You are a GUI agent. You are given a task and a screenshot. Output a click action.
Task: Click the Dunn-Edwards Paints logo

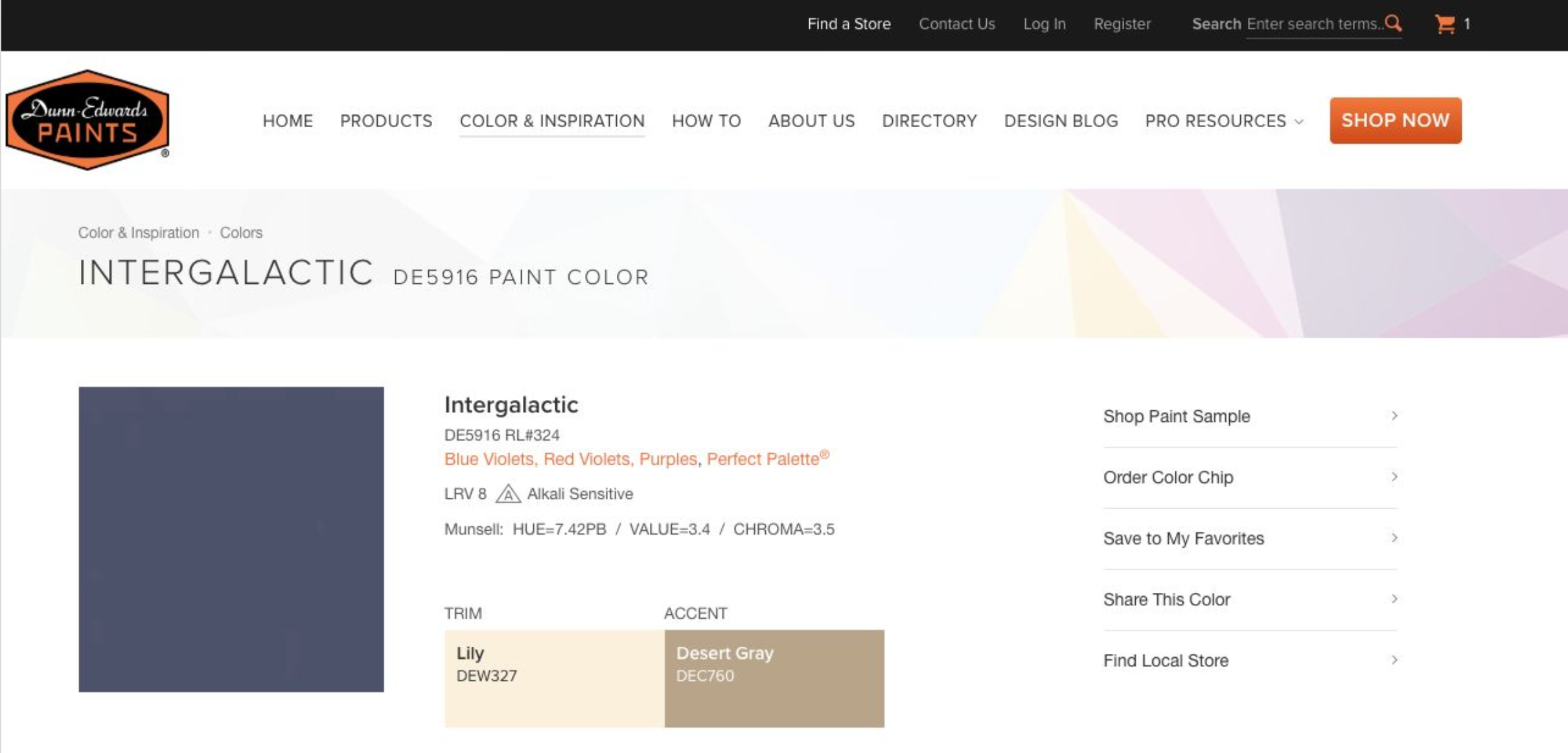coord(87,121)
